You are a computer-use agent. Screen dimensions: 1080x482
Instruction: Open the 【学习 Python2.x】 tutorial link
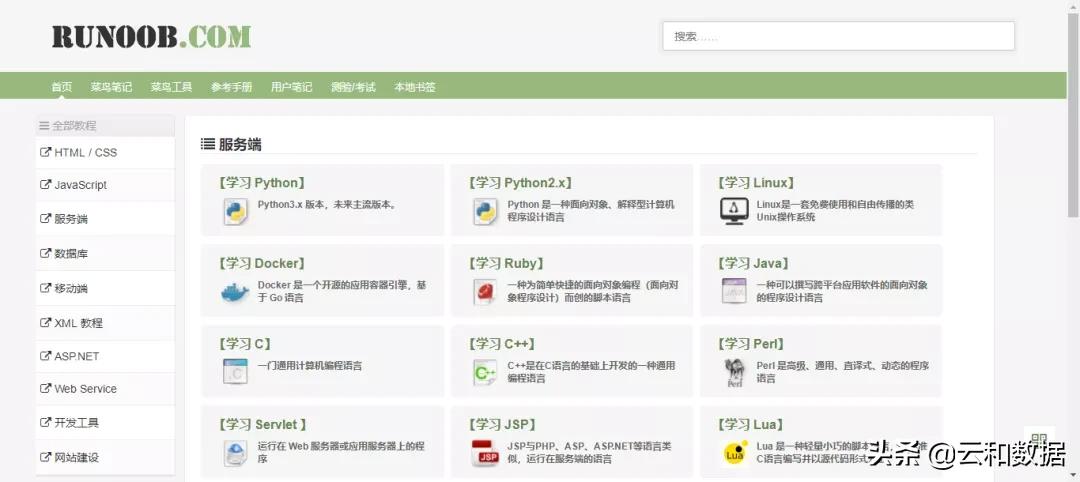click(x=520, y=183)
